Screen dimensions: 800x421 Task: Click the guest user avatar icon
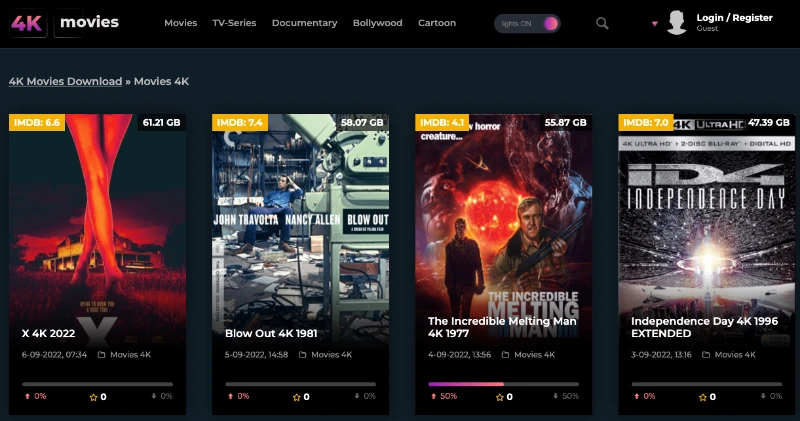(677, 23)
